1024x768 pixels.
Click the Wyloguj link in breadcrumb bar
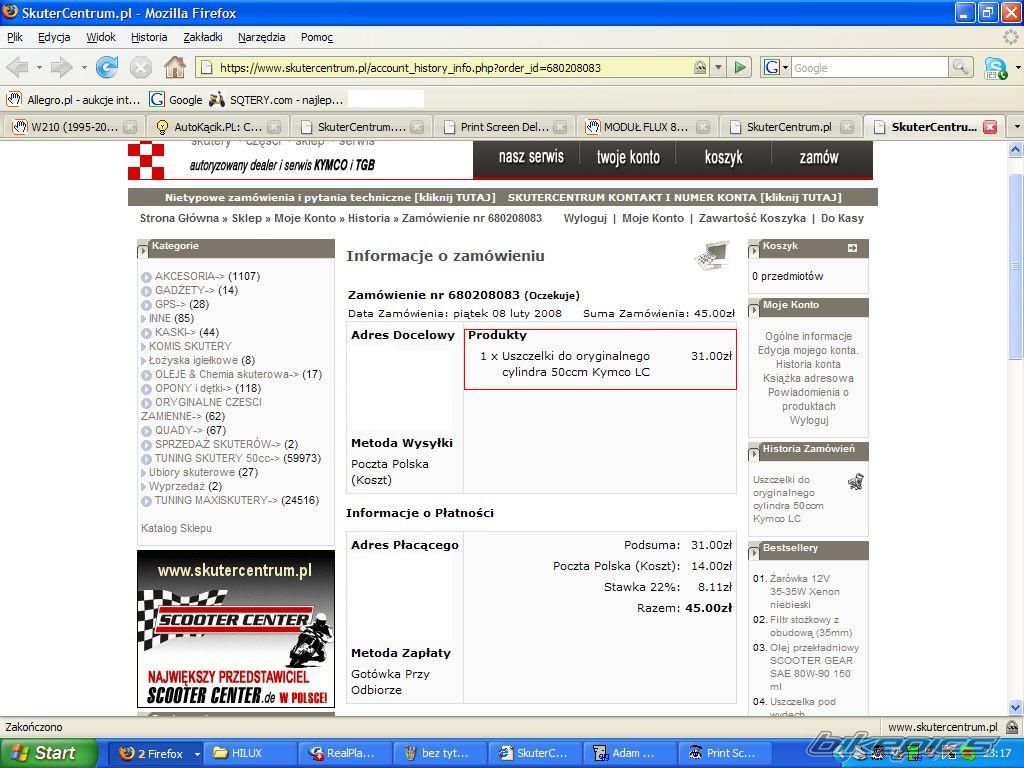pos(585,218)
